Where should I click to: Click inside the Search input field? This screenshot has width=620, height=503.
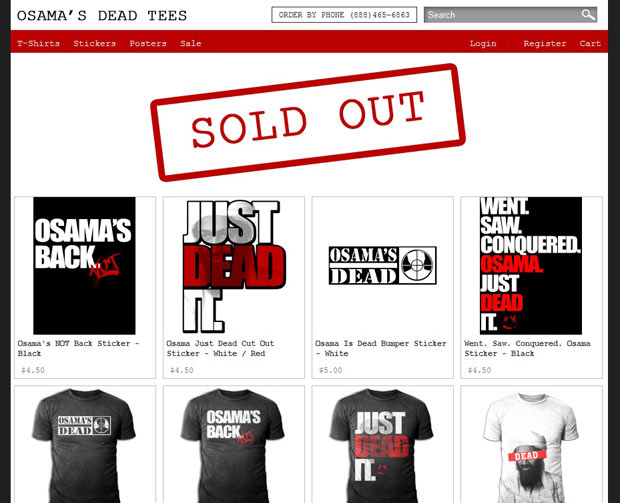(x=502, y=15)
